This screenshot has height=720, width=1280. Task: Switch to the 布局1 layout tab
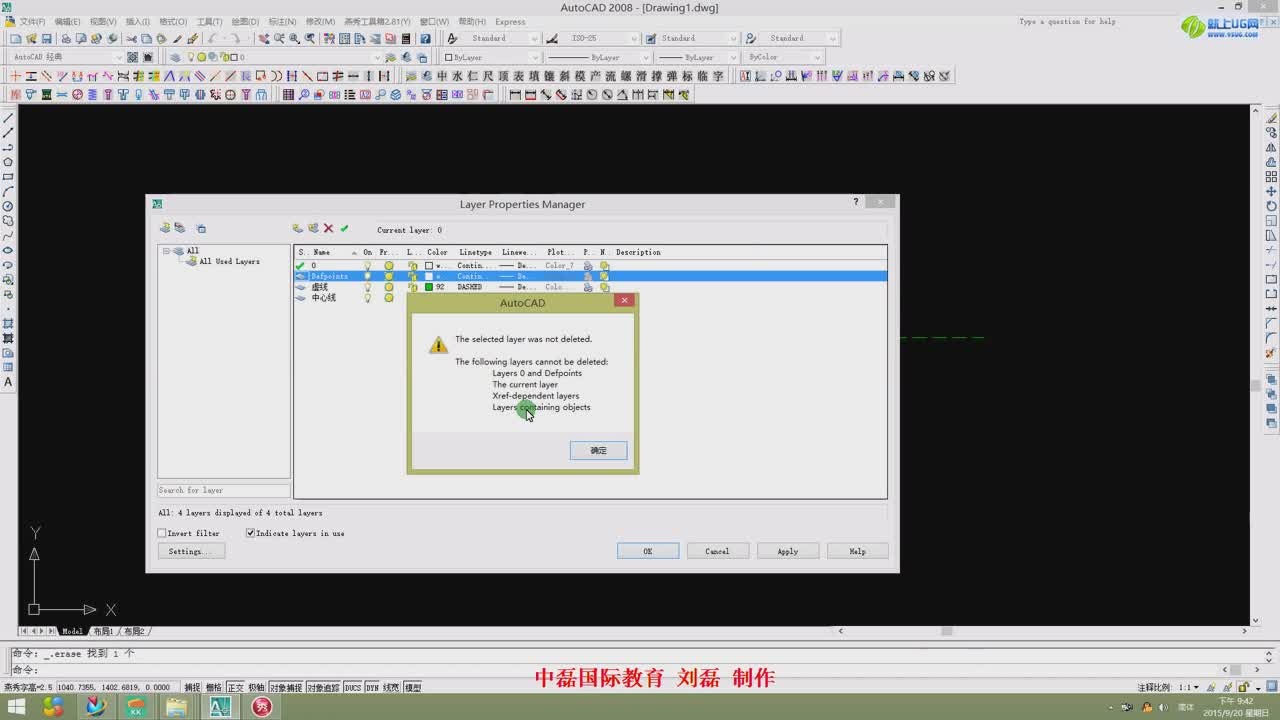(102, 631)
